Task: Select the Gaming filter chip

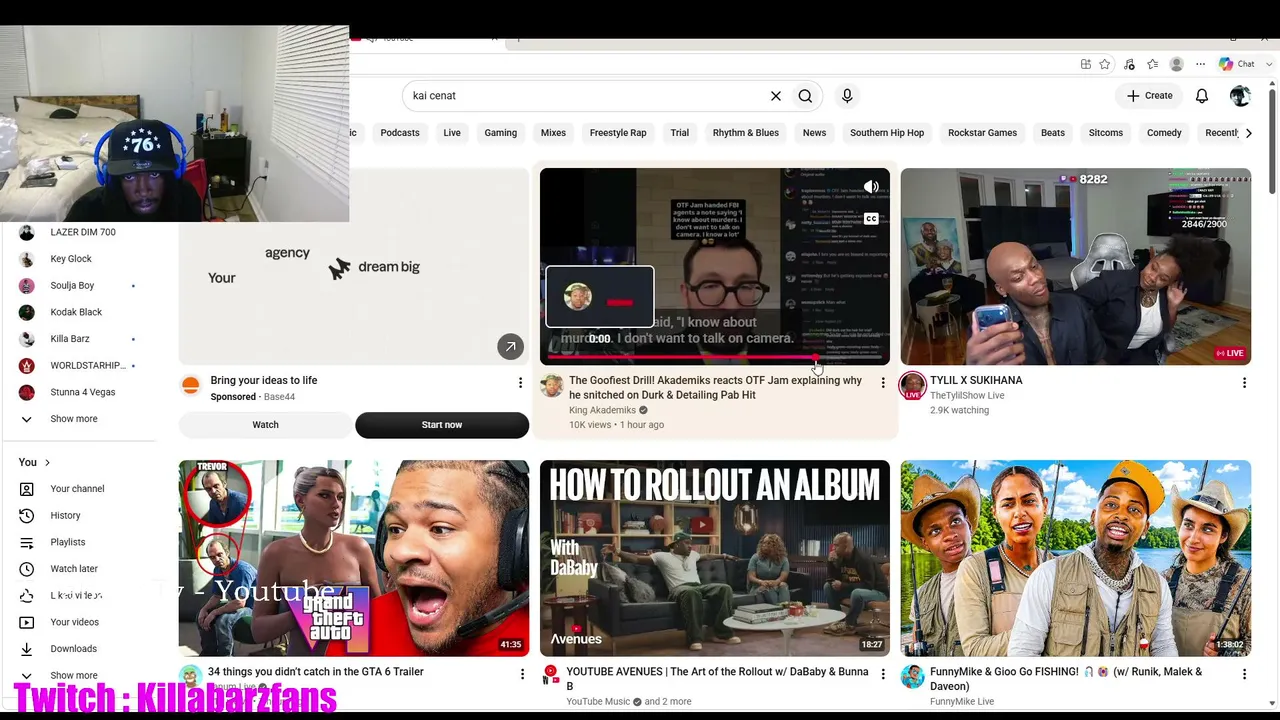Action: coord(501,133)
